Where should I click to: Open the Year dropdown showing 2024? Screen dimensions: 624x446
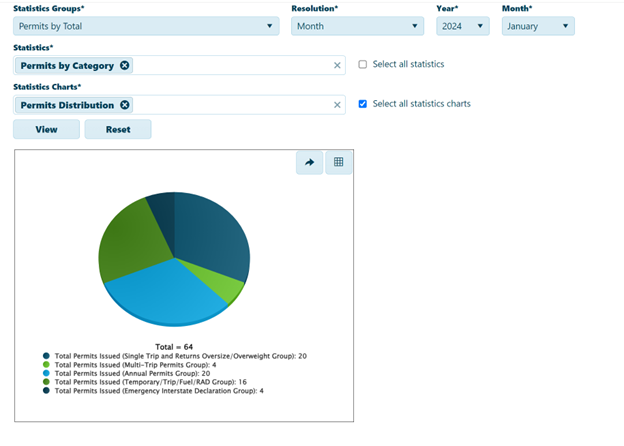tap(463, 26)
